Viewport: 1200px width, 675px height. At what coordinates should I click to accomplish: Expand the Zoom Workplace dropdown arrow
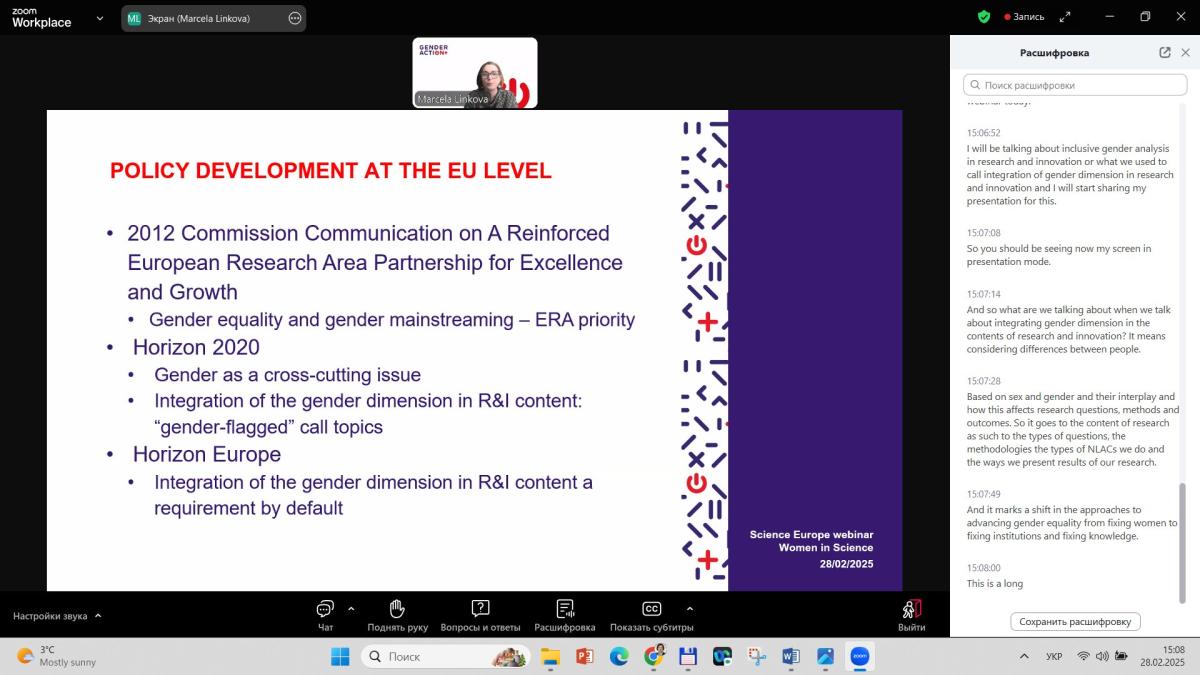pyautogui.click(x=100, y=18)
